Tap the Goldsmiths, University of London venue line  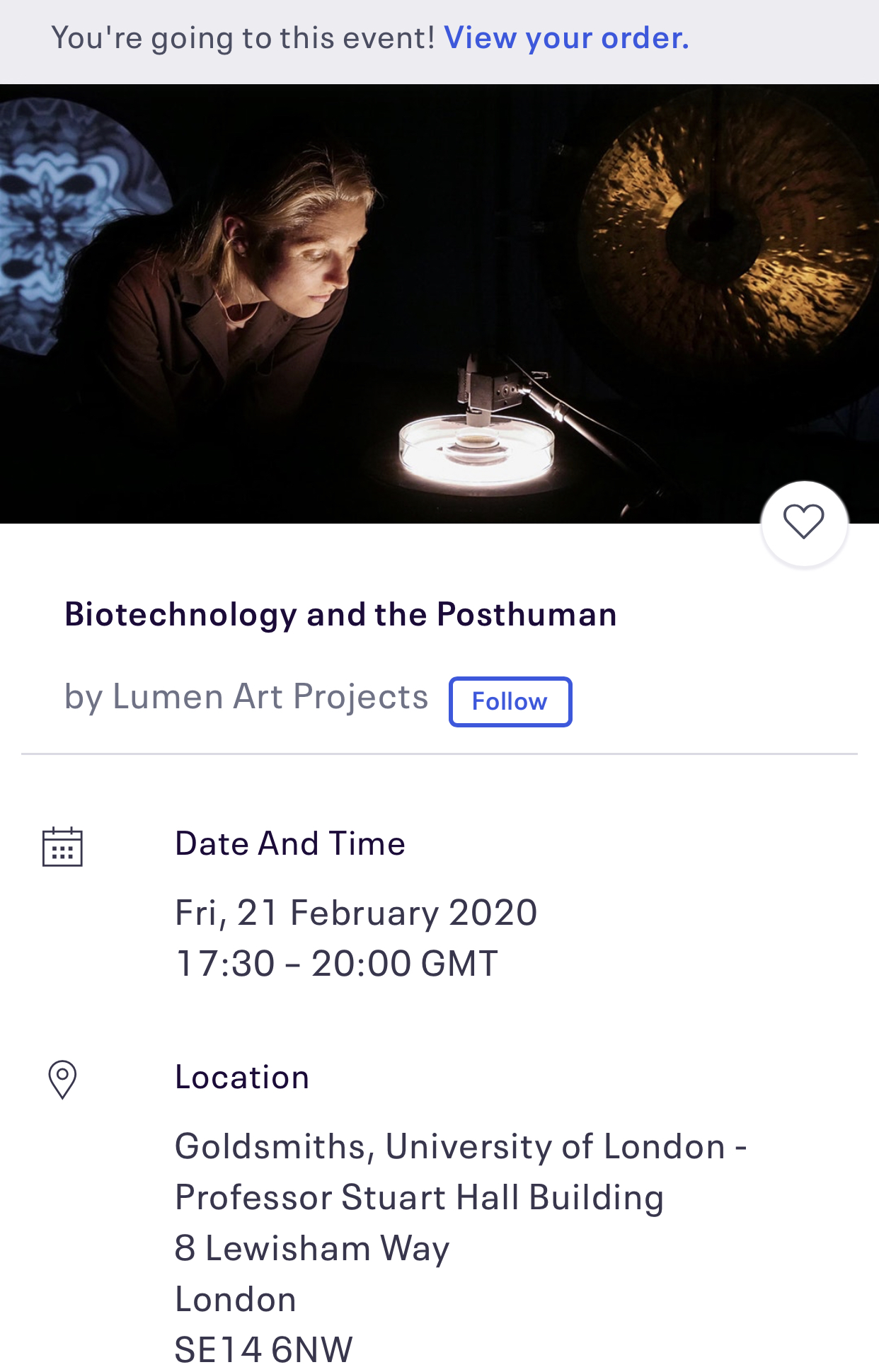coord(460,1146)
